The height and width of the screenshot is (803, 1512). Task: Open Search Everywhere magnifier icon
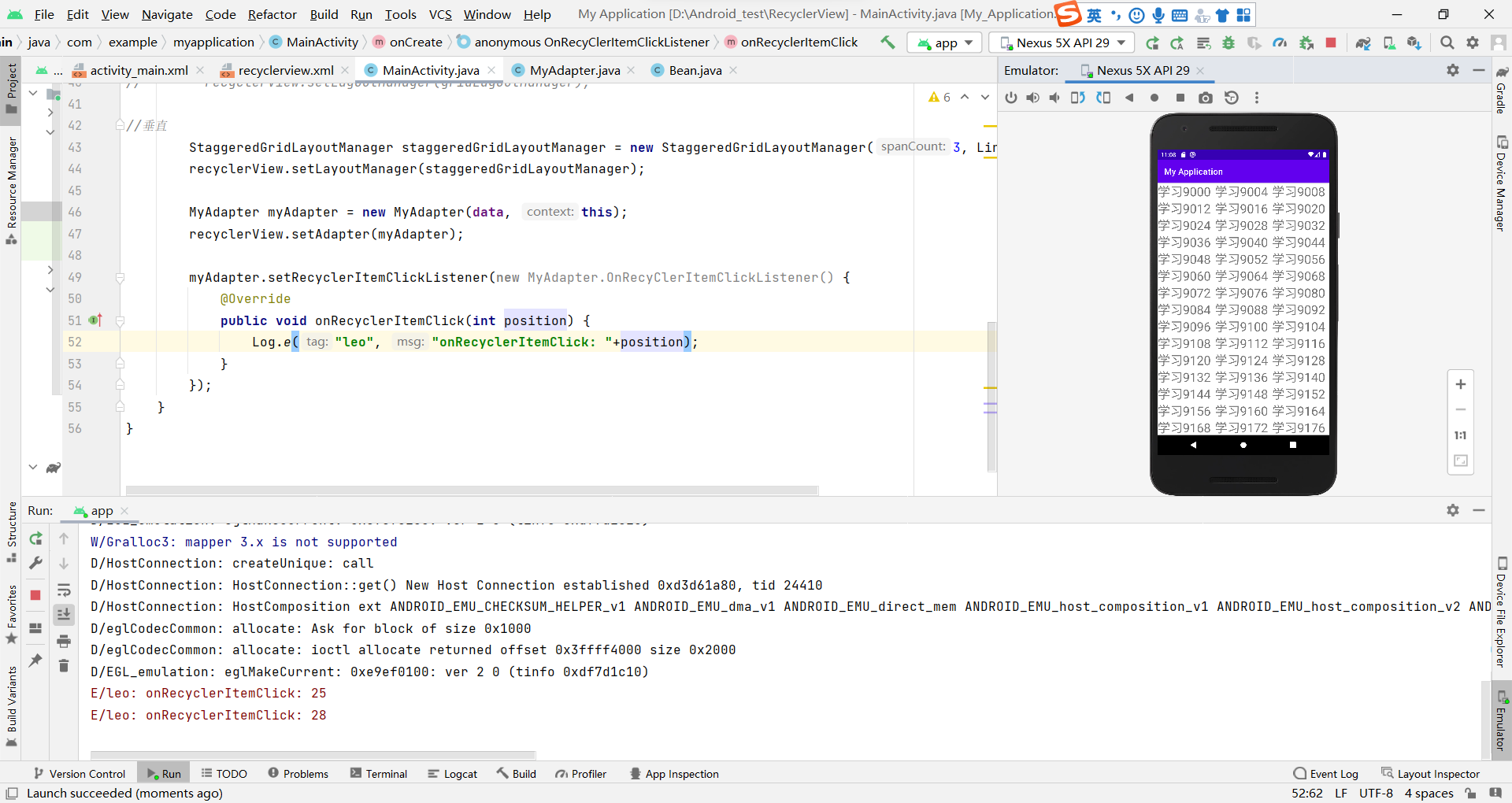point(1447,43)
